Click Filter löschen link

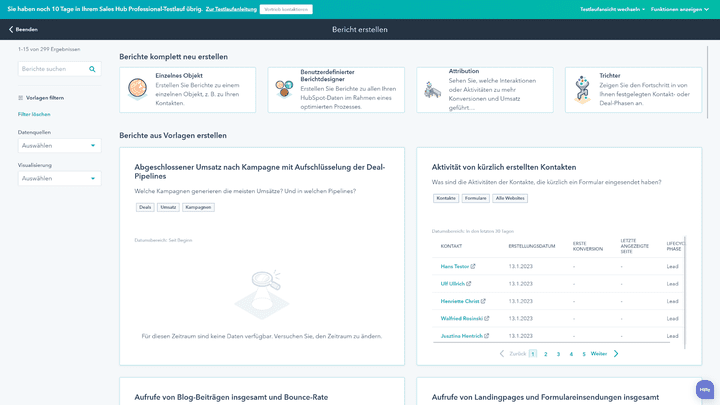pos(34,114)
